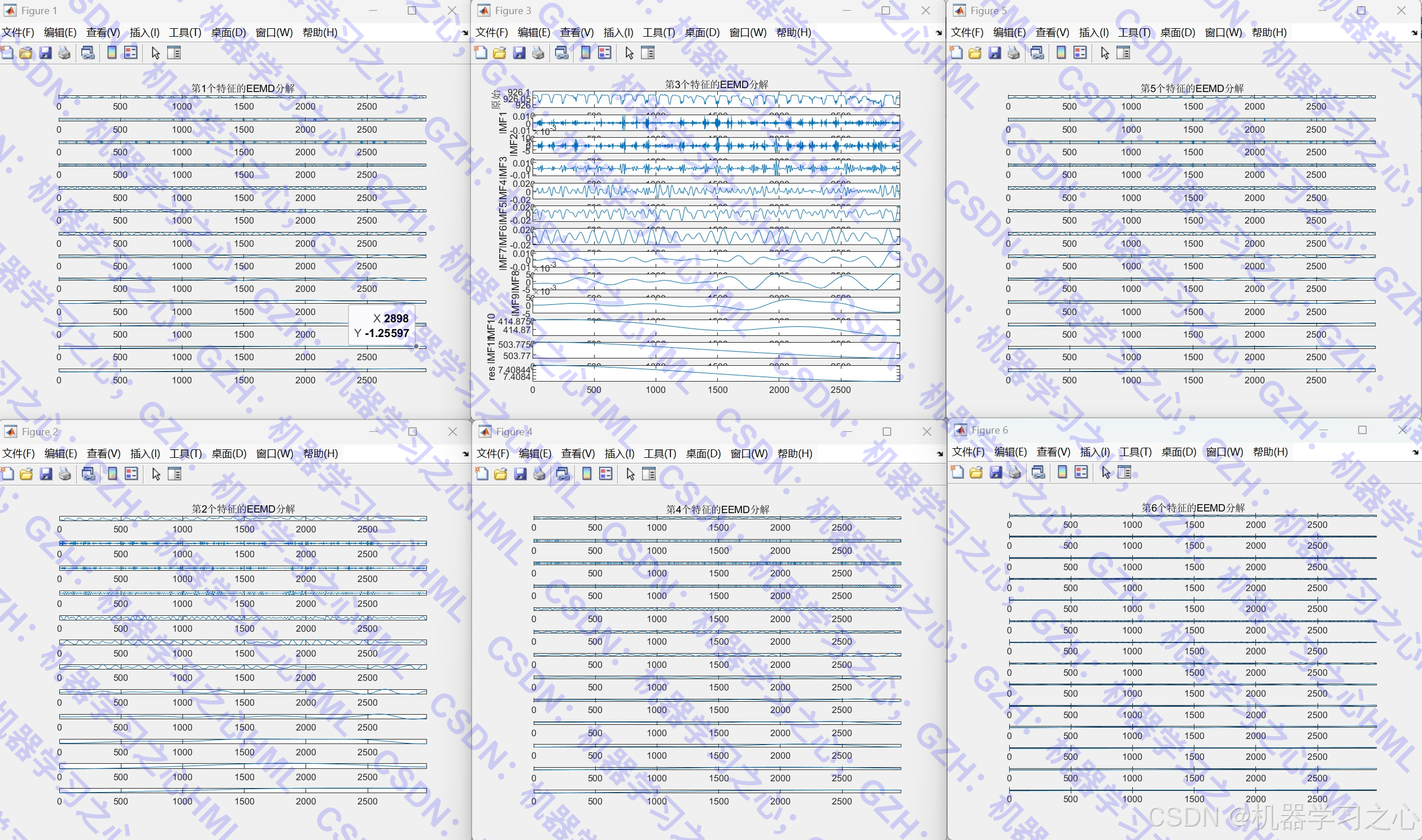This screenshot has width=1422, height=840.
Task: Toggle Insert Colorbar in Figure 3 toolbar
Action: click(x=586, y=53)
